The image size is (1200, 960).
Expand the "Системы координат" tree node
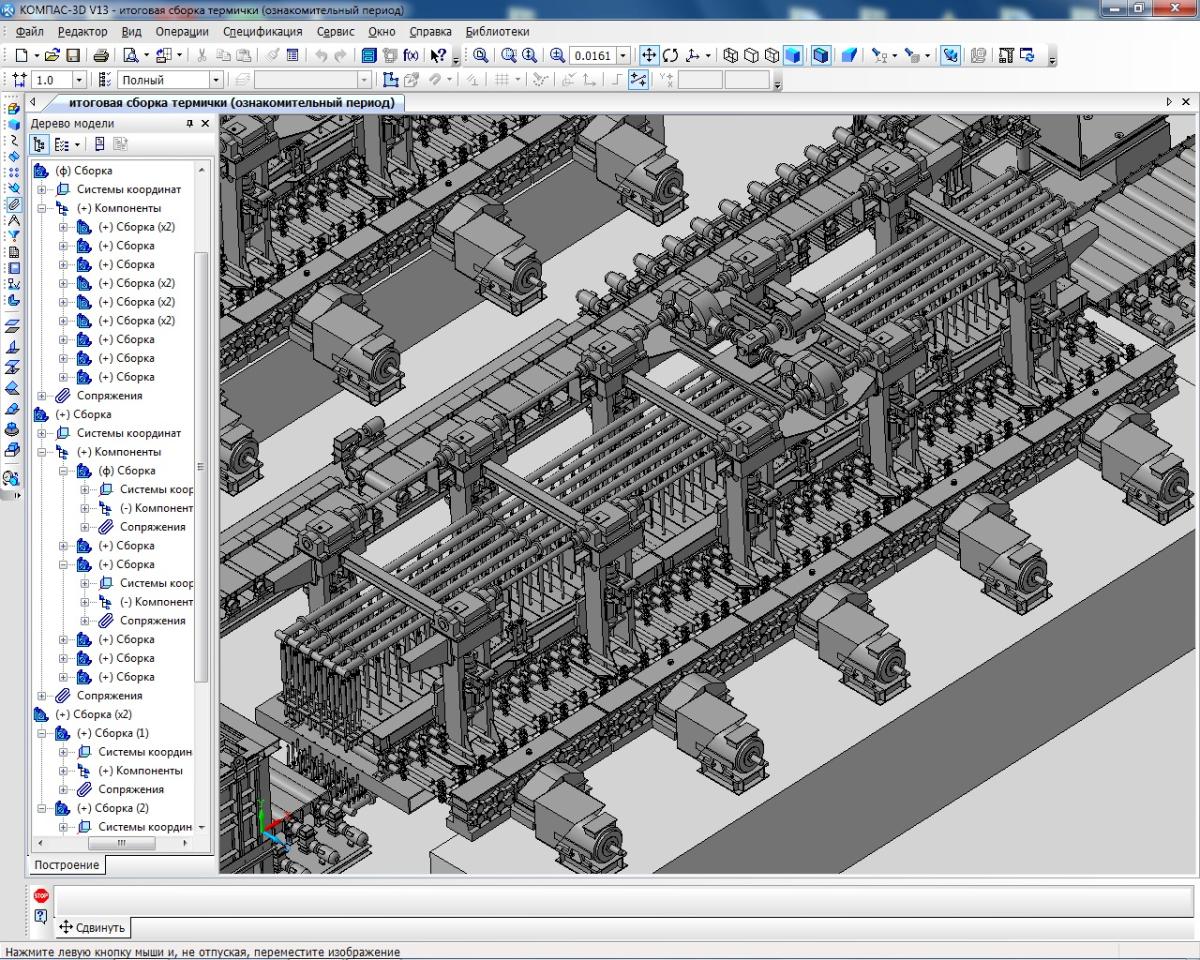coord(42,189)
